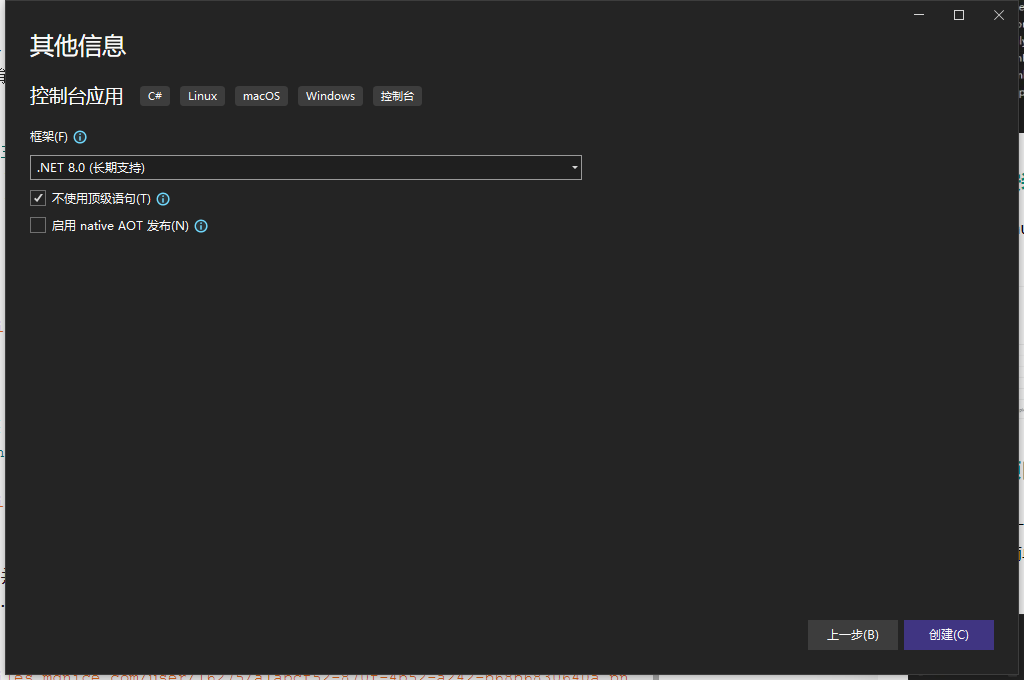Click the 控制台 tag
This screenshot has width=1024, height=680.
pyautogui.click(x=396, y=96)
